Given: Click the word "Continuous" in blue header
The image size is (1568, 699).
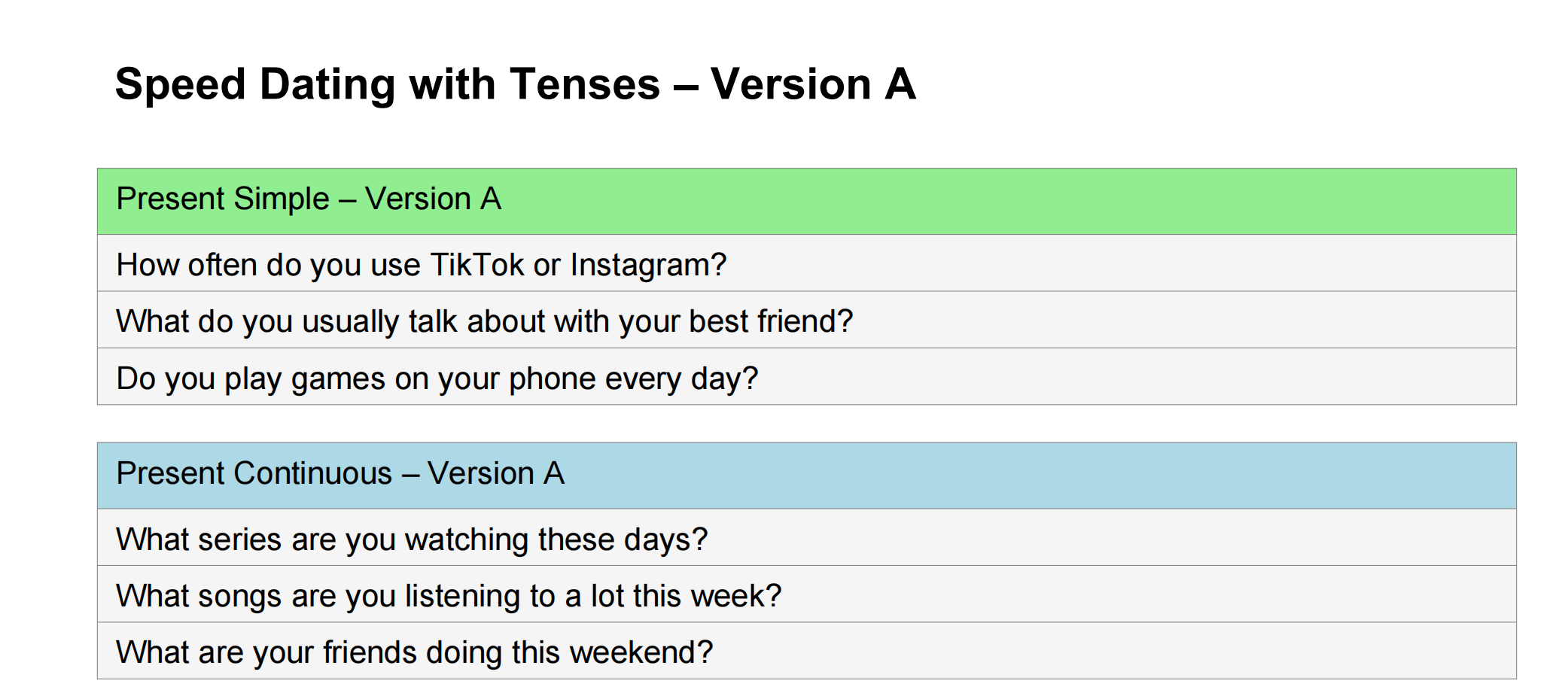Looking at the screenshot, I should tap(312, 474).
